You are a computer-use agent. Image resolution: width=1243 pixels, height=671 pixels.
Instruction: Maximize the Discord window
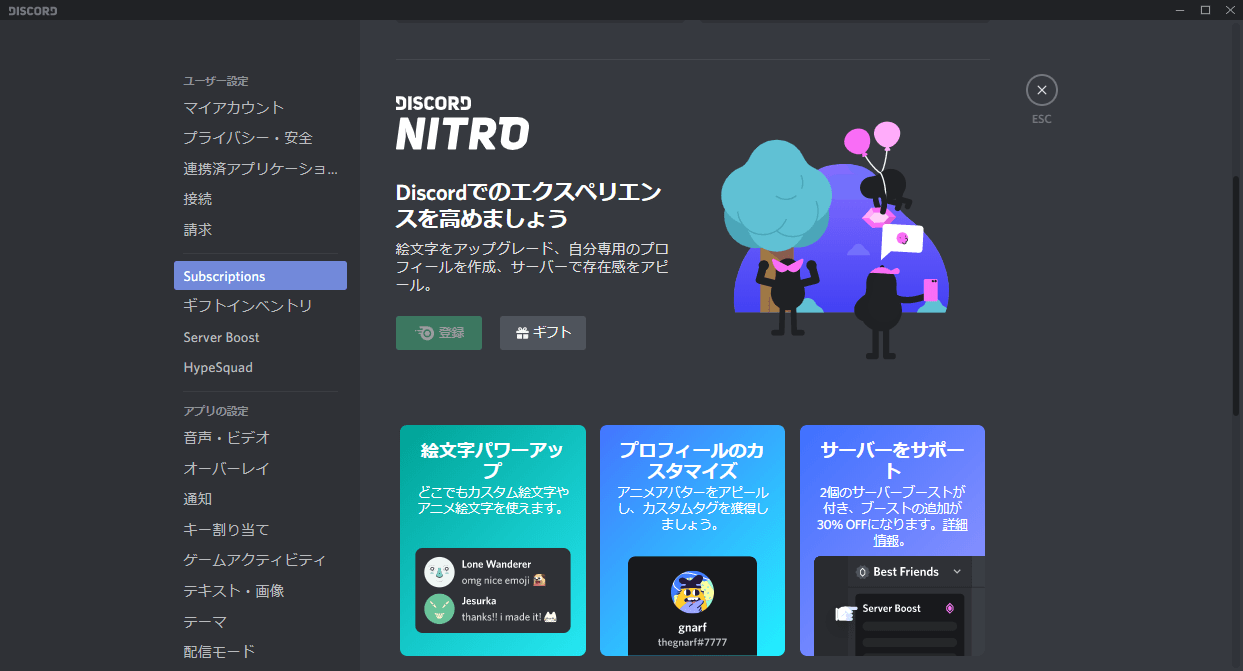pos(1205,10)
